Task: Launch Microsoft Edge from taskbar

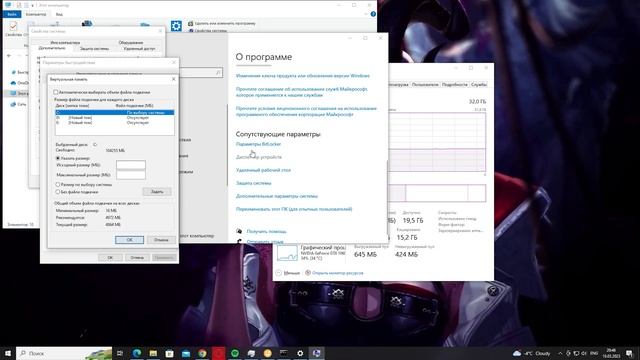Action: (137, 353)
